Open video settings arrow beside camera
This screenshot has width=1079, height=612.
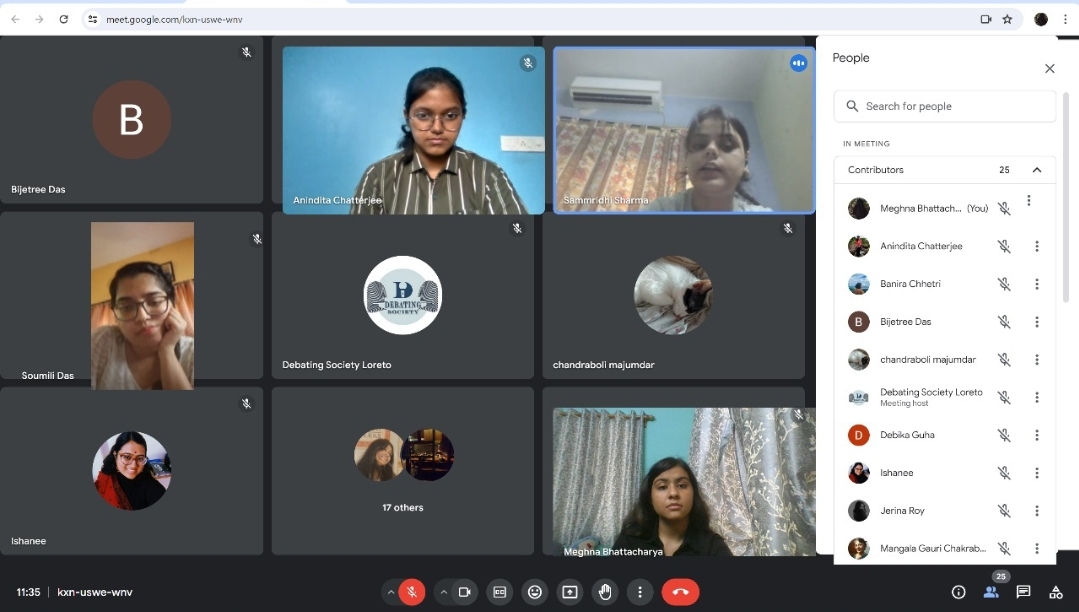tap(443, 592)
